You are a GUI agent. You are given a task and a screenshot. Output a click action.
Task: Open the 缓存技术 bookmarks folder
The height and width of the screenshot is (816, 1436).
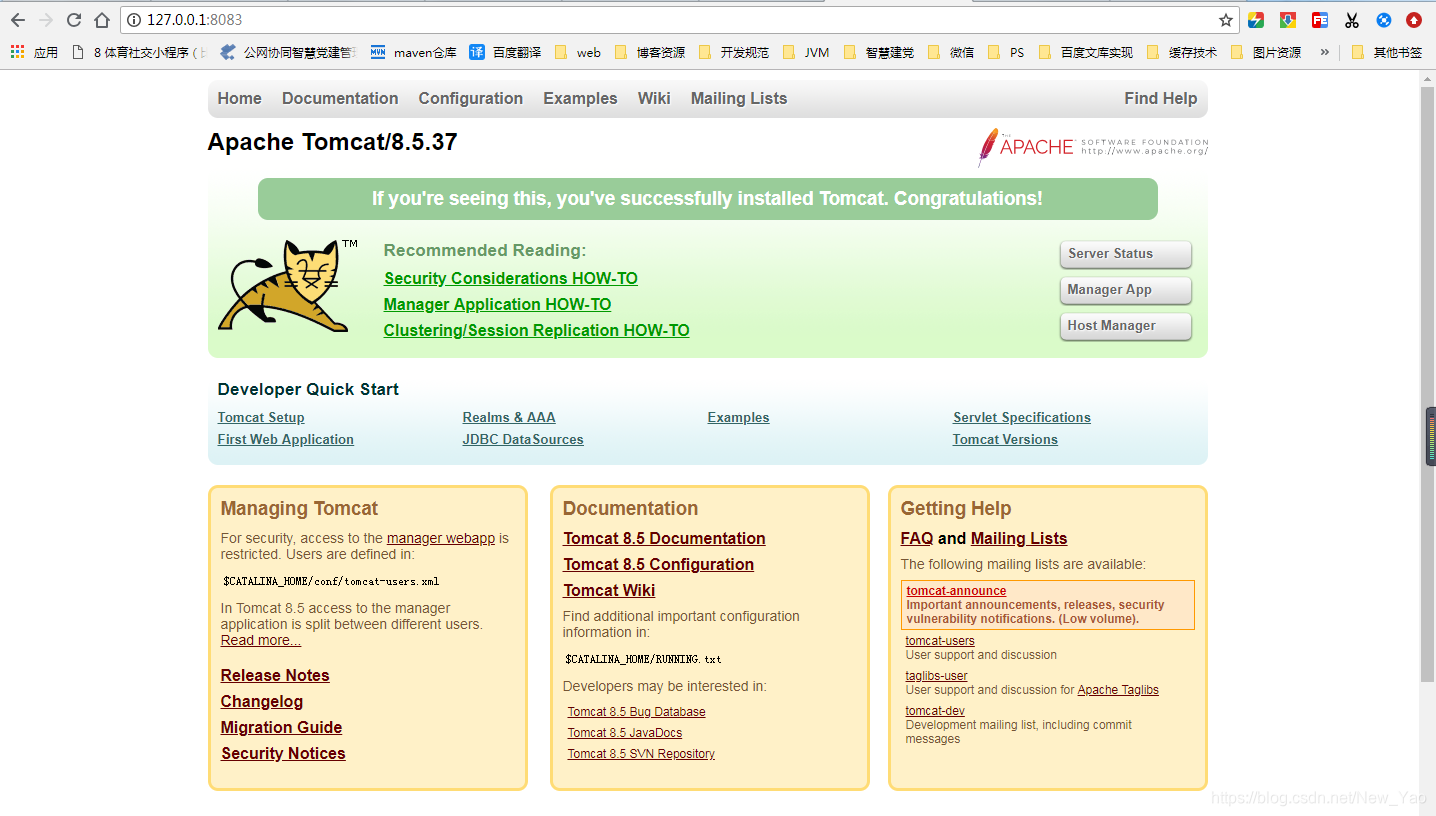click(x=1182, y=52)
